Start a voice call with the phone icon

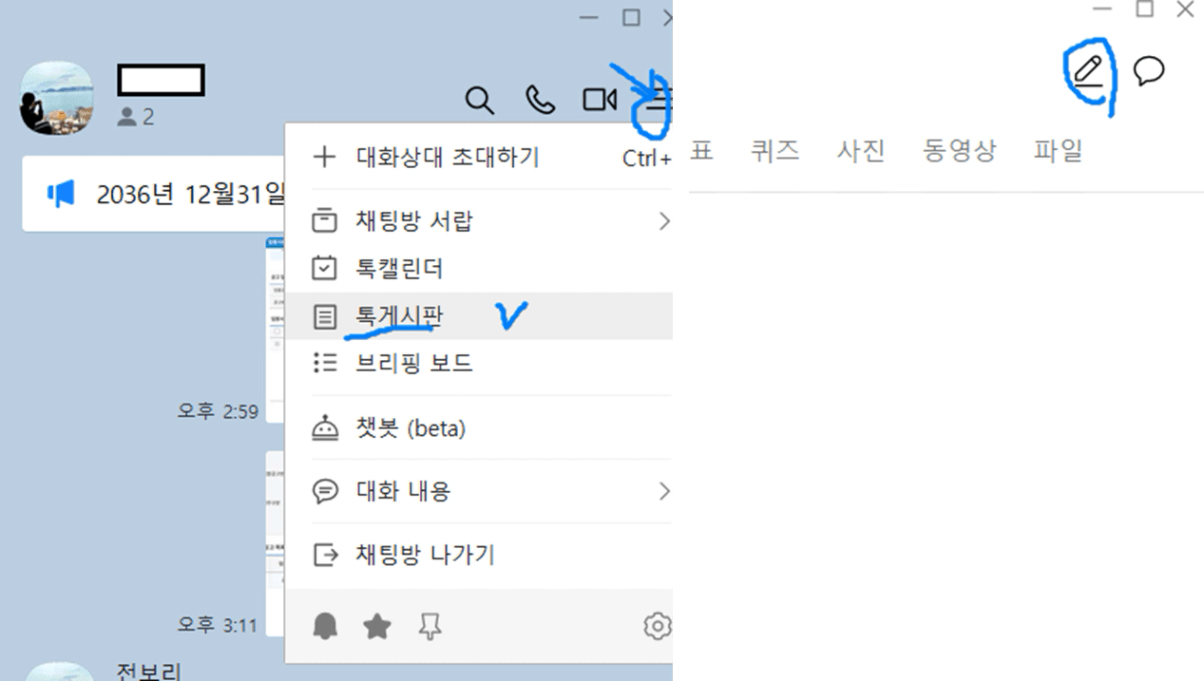pos(540,100)
